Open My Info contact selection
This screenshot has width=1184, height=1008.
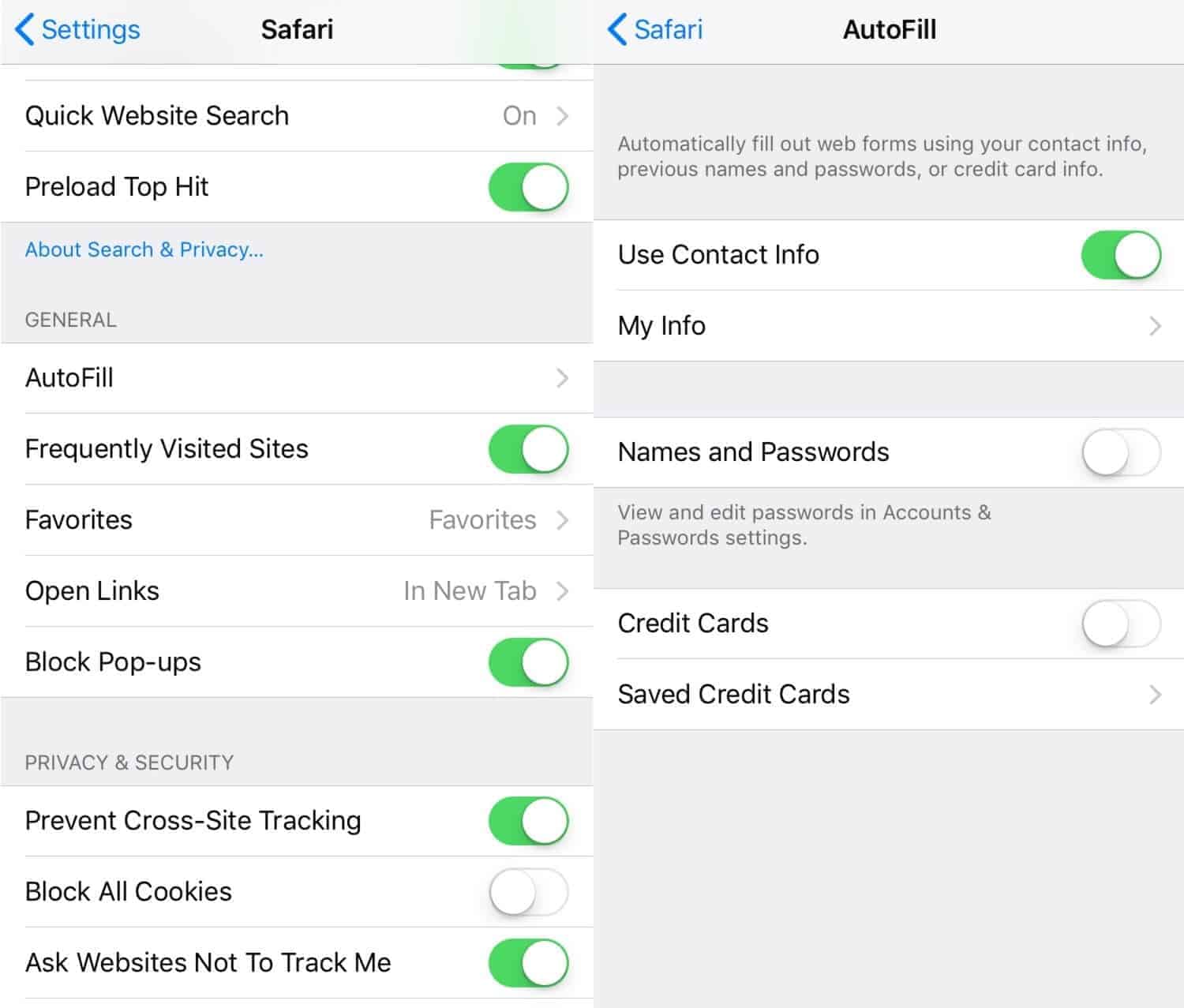click(x=889, y=326)
